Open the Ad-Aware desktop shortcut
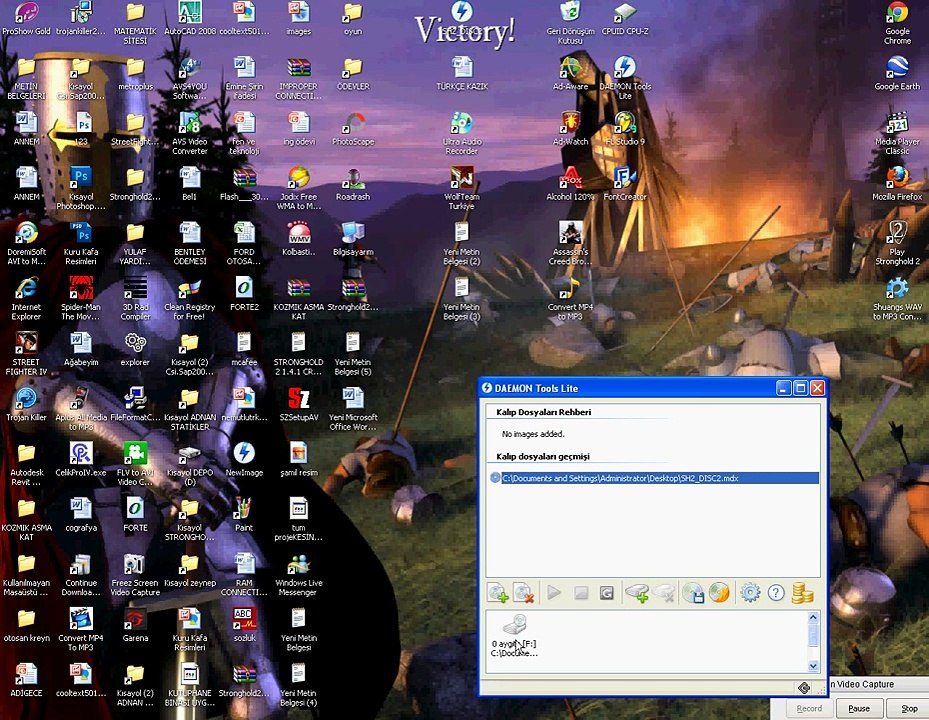 570,73
